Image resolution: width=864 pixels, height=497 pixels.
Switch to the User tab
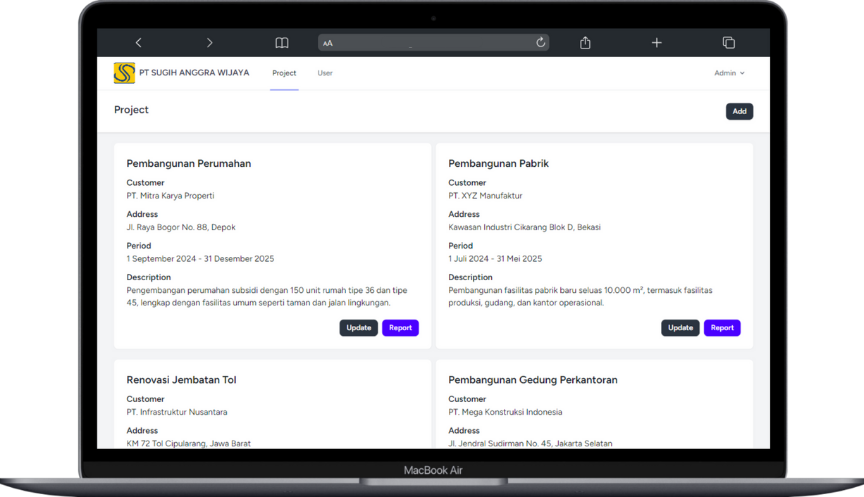coord(325,73)
